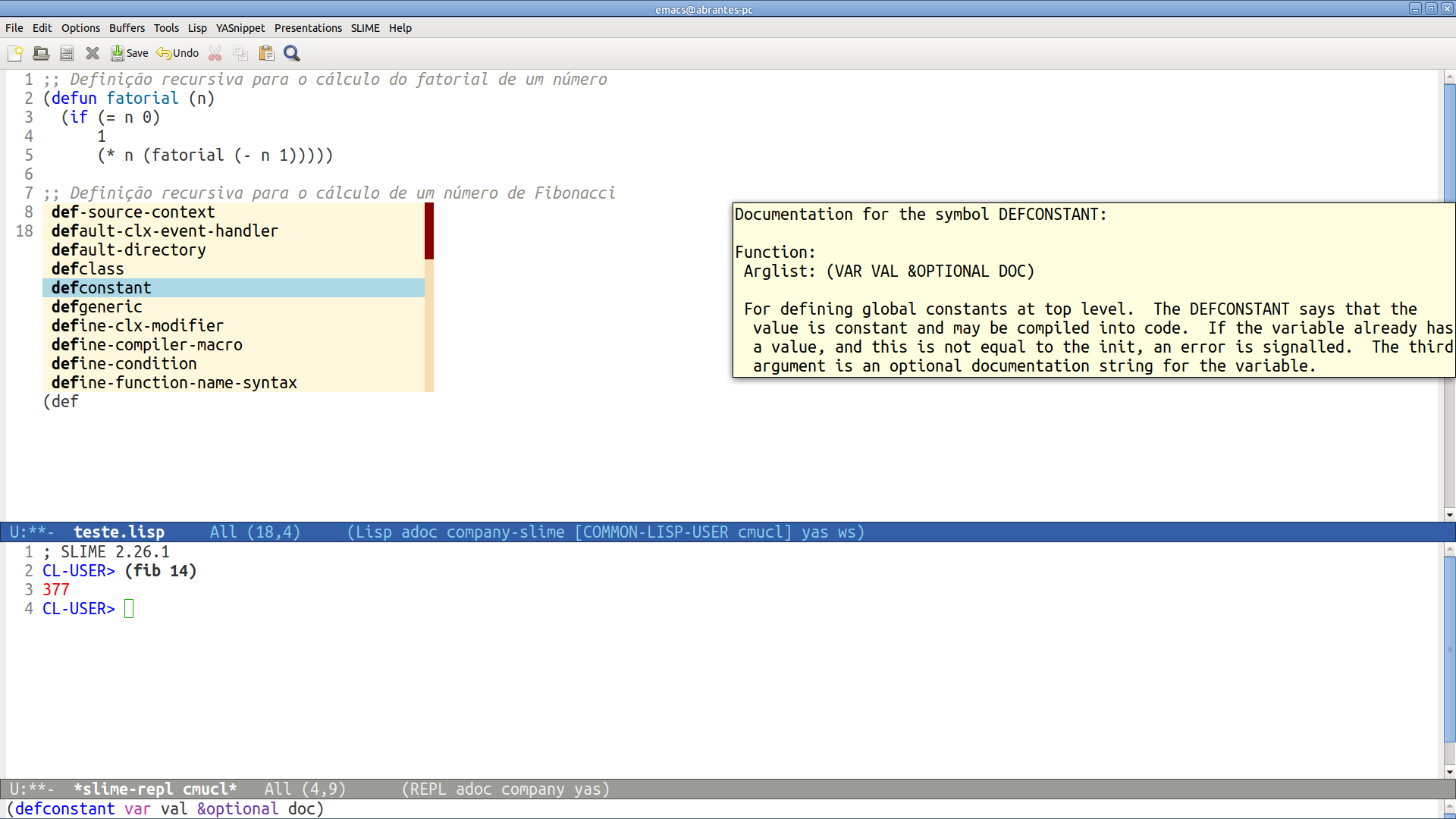Copy the selection
Viewport: 1456px width, 819px height.
[x=240, y=53]
